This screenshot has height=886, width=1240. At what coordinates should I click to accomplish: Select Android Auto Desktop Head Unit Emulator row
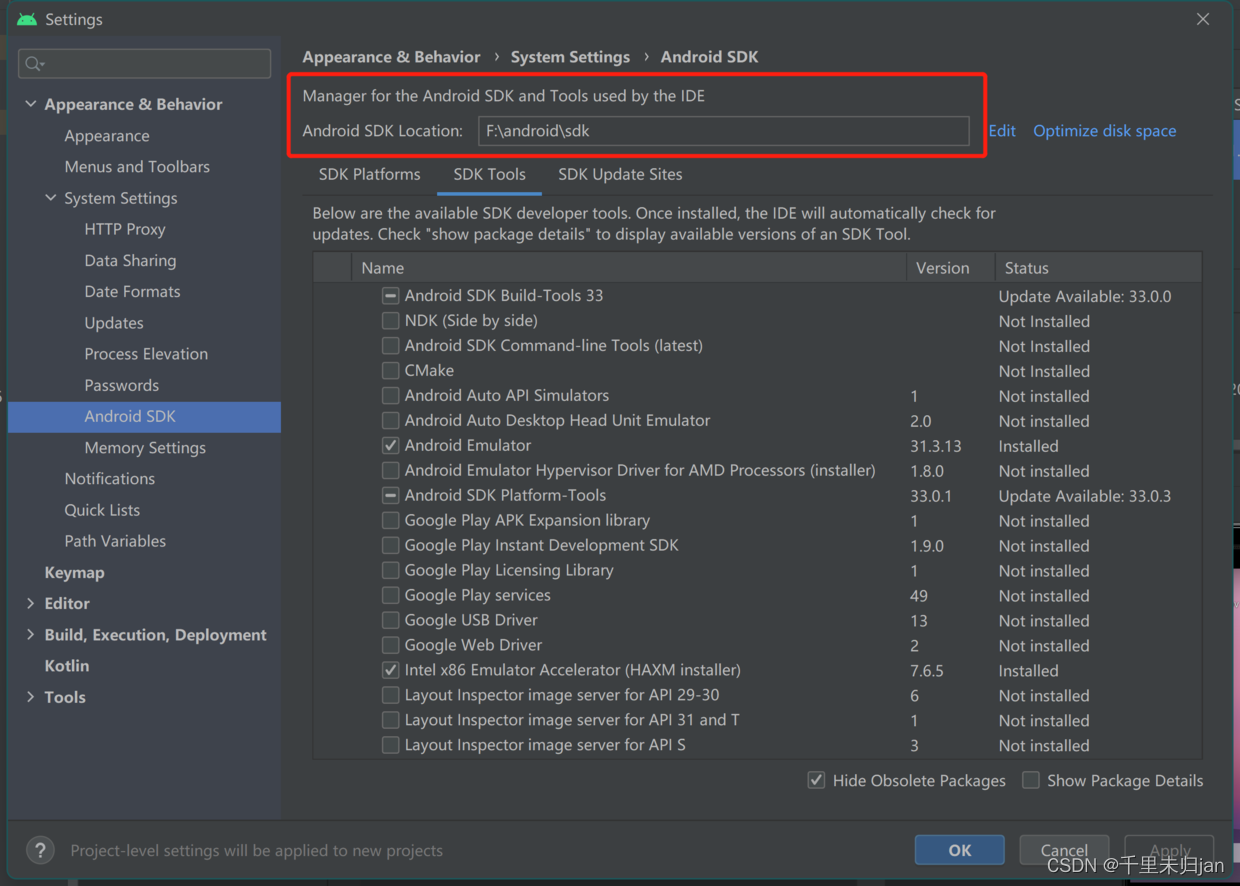pos(757,421)
